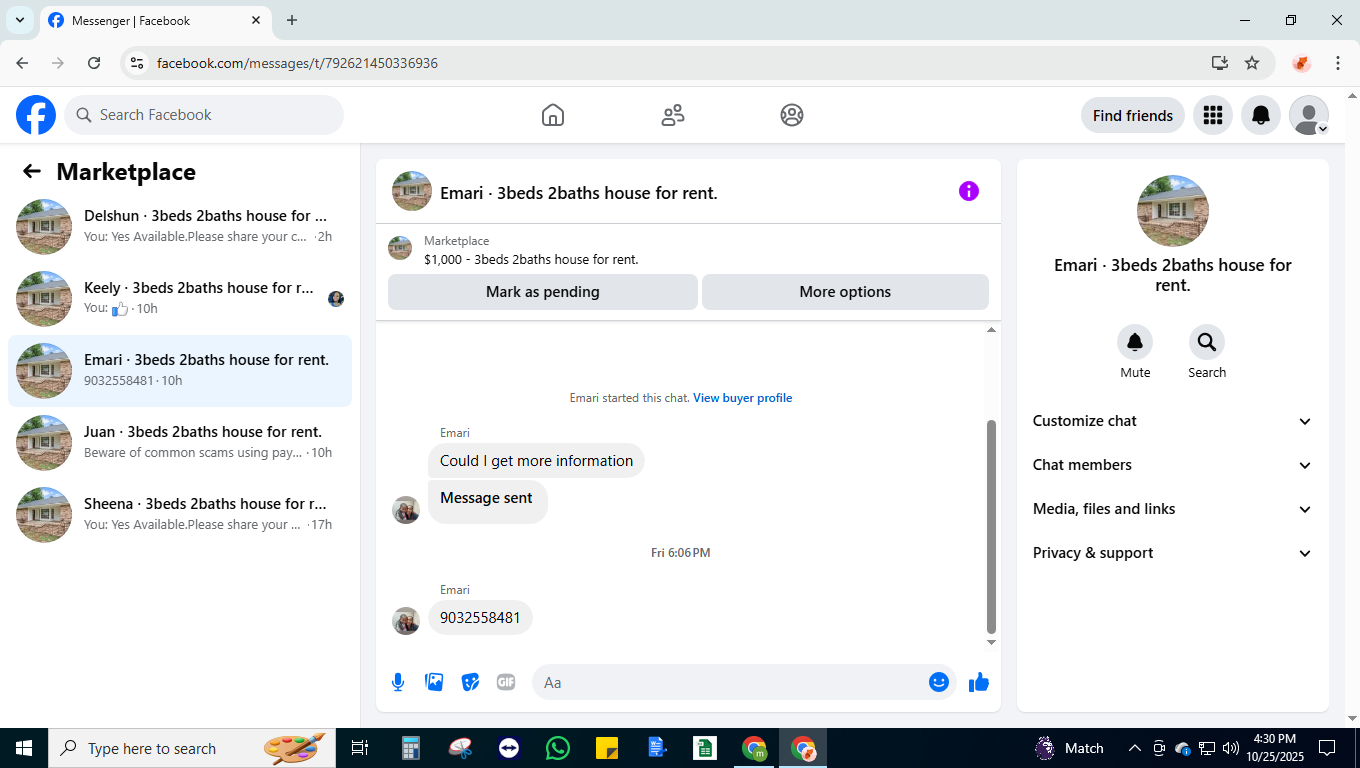Open WhatsApp from taskbar
Screen dimensions: 1360x768
tap(558, 748)
